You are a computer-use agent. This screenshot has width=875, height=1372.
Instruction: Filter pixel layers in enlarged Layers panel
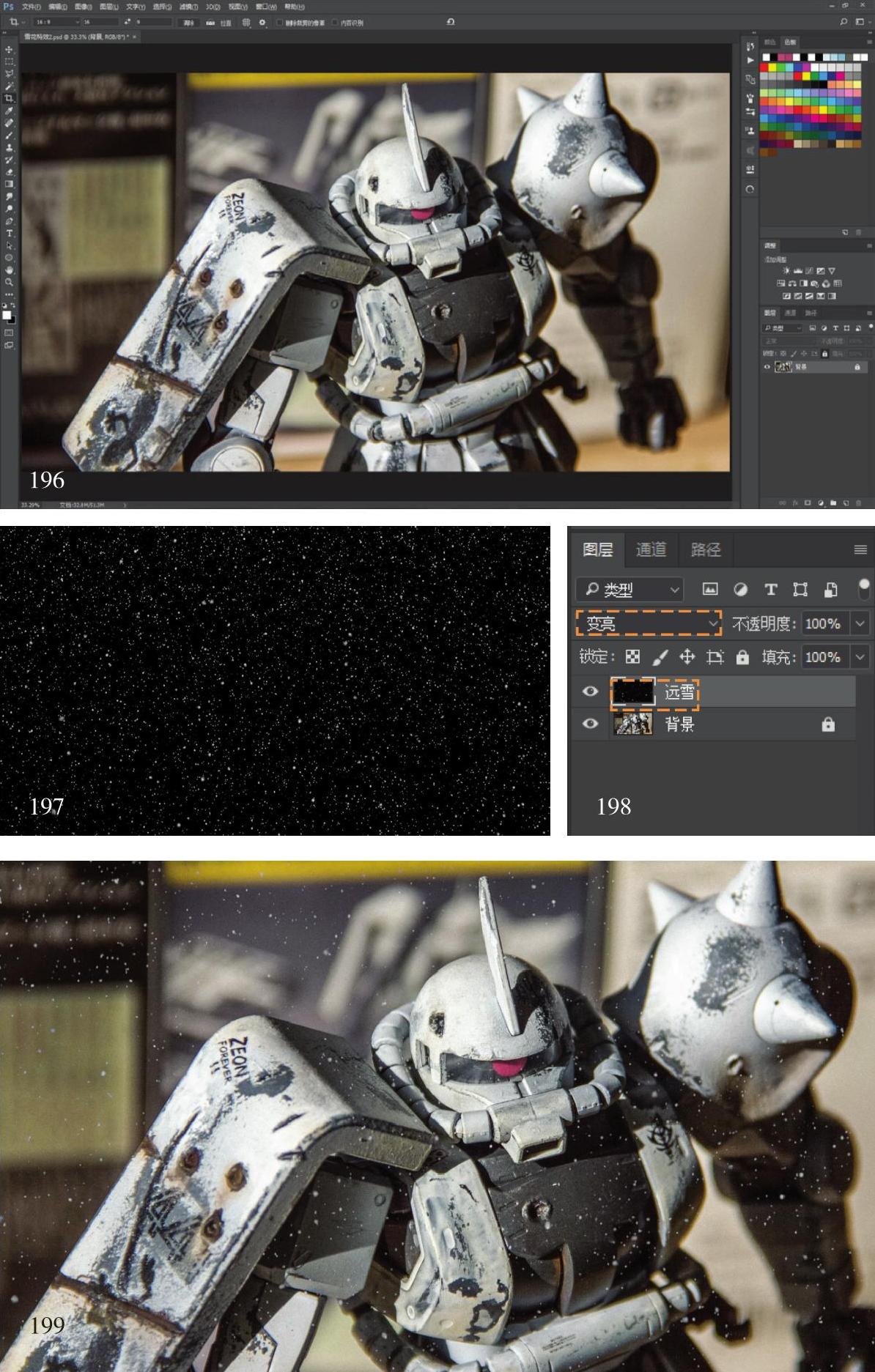pyautogui.click(x=709, y=589)
